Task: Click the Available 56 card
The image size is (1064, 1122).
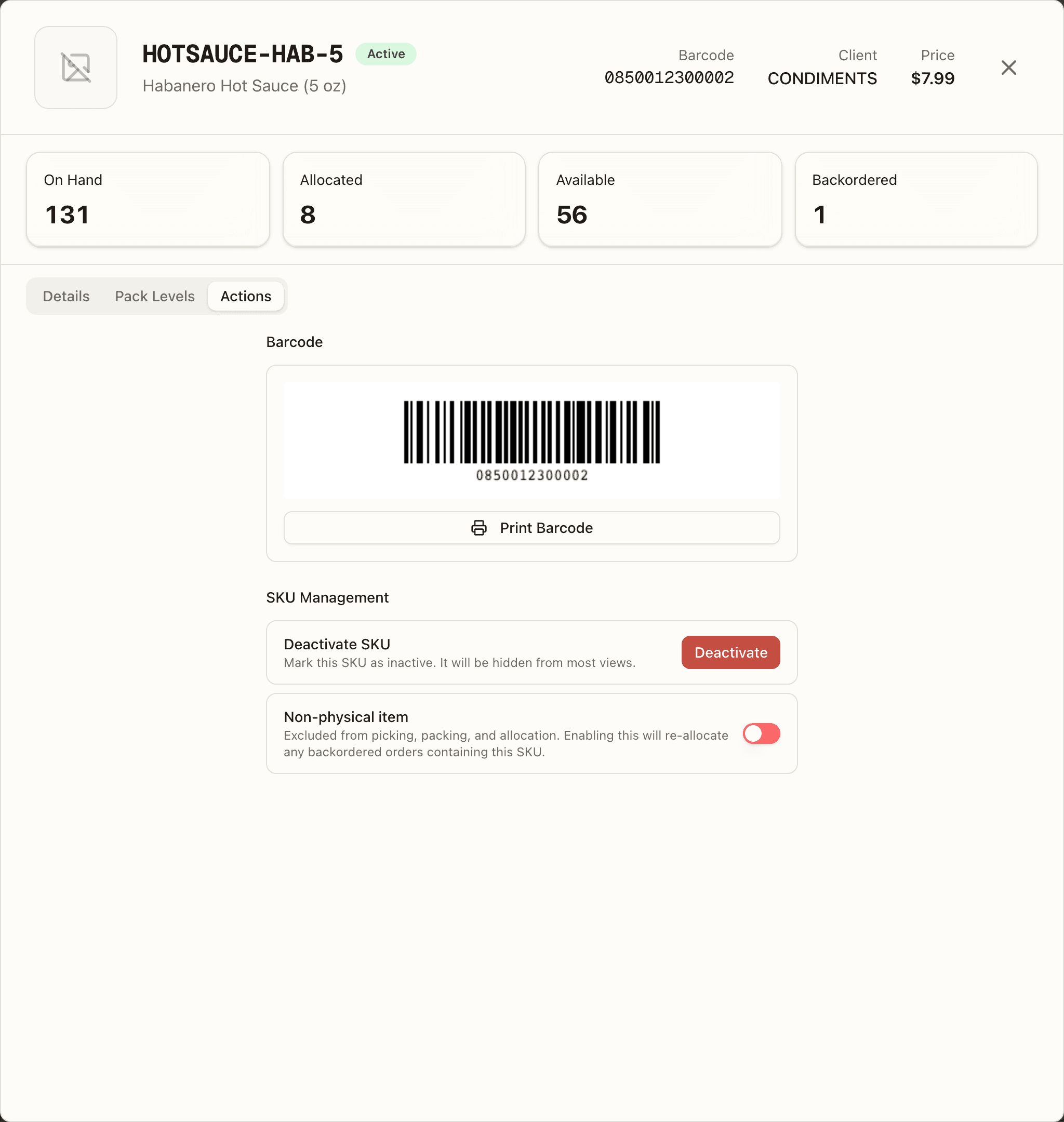Action: 660,199
